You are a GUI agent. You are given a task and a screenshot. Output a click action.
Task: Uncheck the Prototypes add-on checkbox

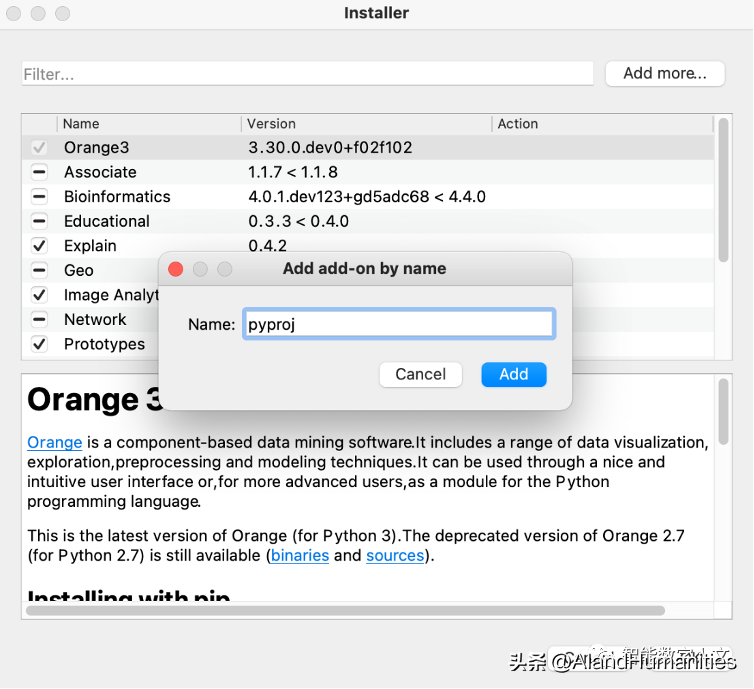(39, 344)
